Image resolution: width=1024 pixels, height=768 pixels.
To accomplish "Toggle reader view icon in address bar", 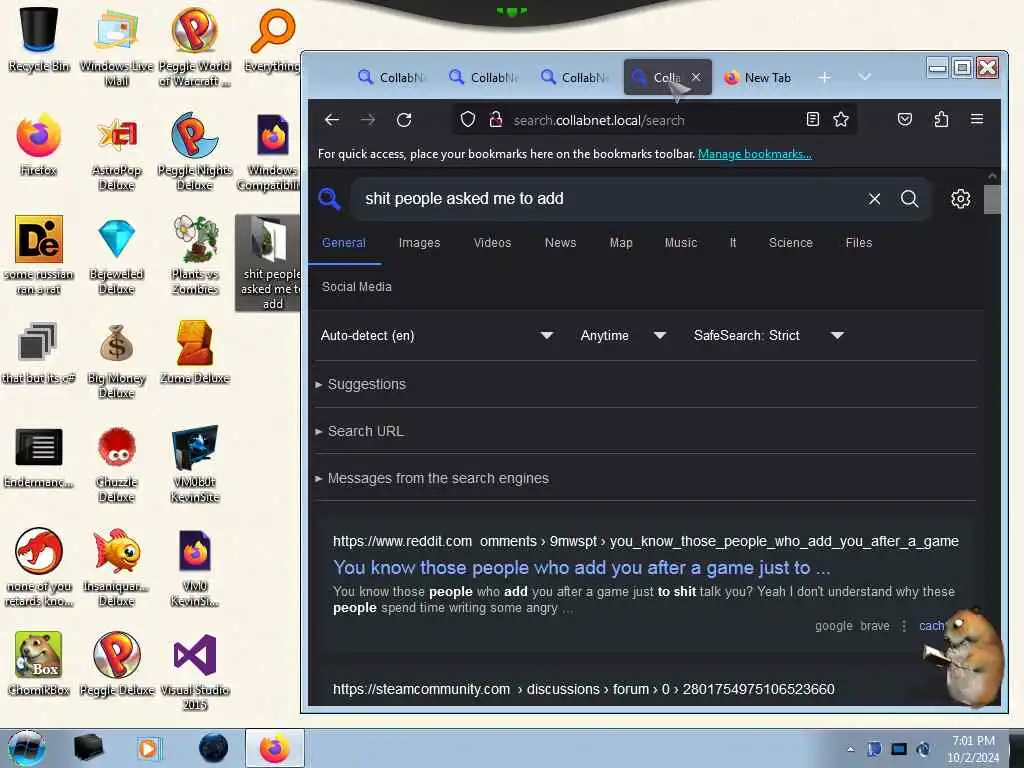I will [x=812, y=120].
